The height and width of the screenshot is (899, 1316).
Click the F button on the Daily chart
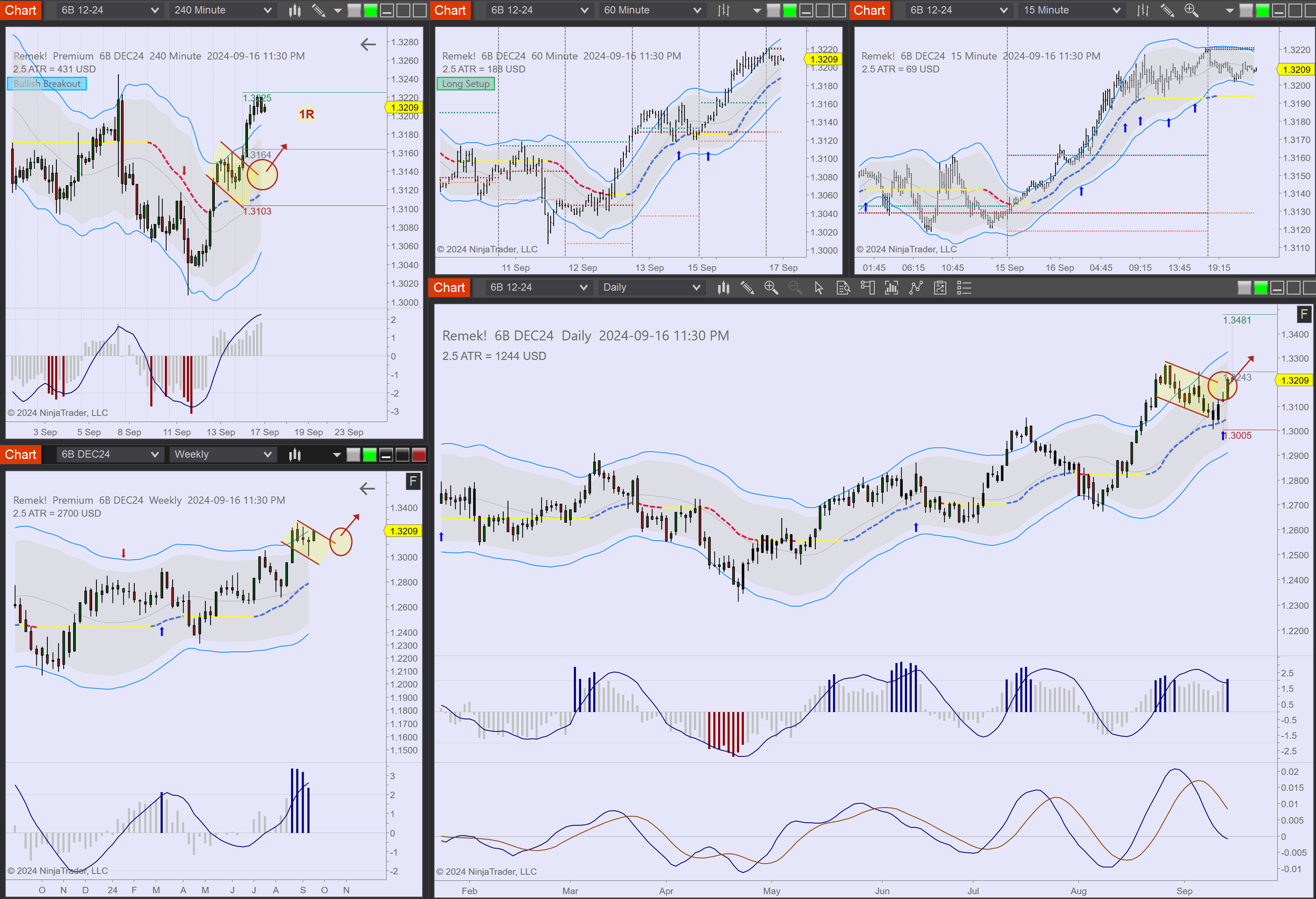tap(1304, 314)
